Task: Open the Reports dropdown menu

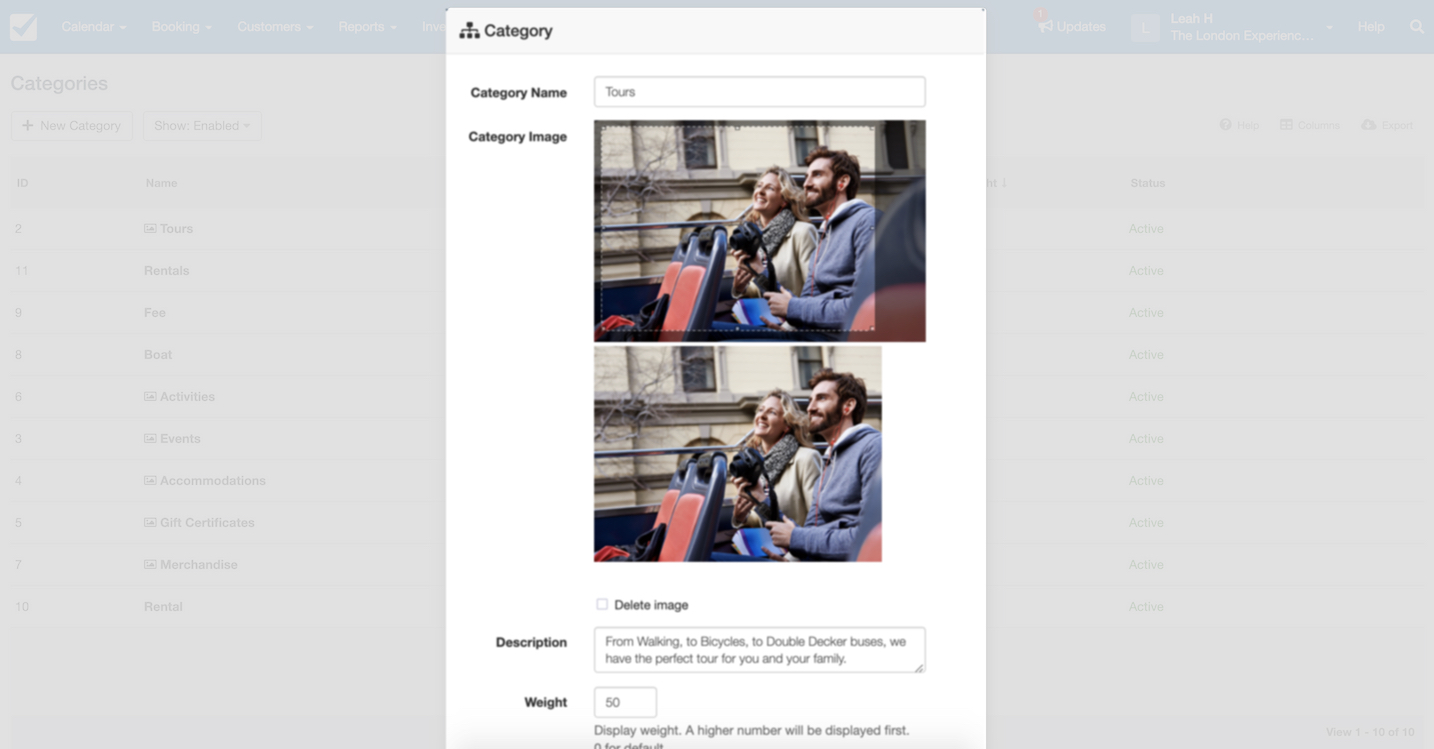Action: (367, 27)
